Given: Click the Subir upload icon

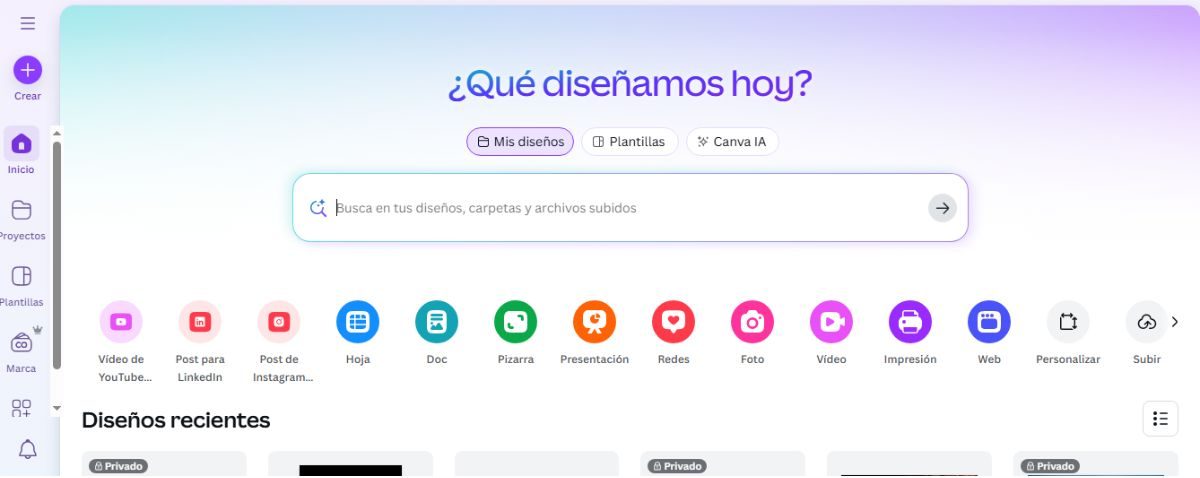Looking at the screenshot, I should tap(1147, 322).
